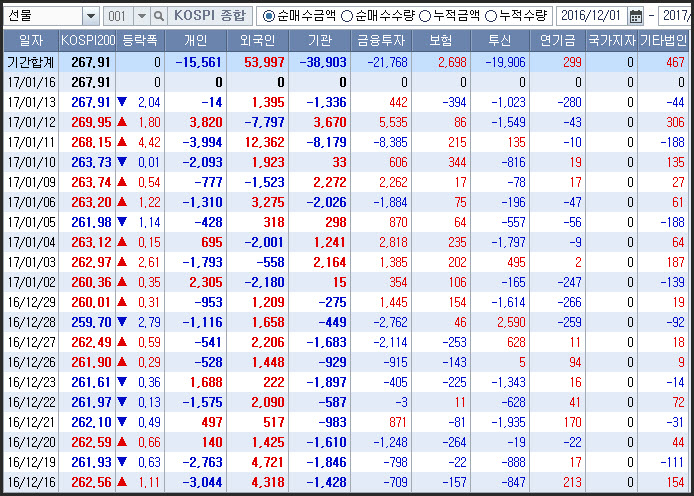This screenshot has width=694, height=496.
Task: Click the 외국인 column header
Action: (x=258, y=41)
